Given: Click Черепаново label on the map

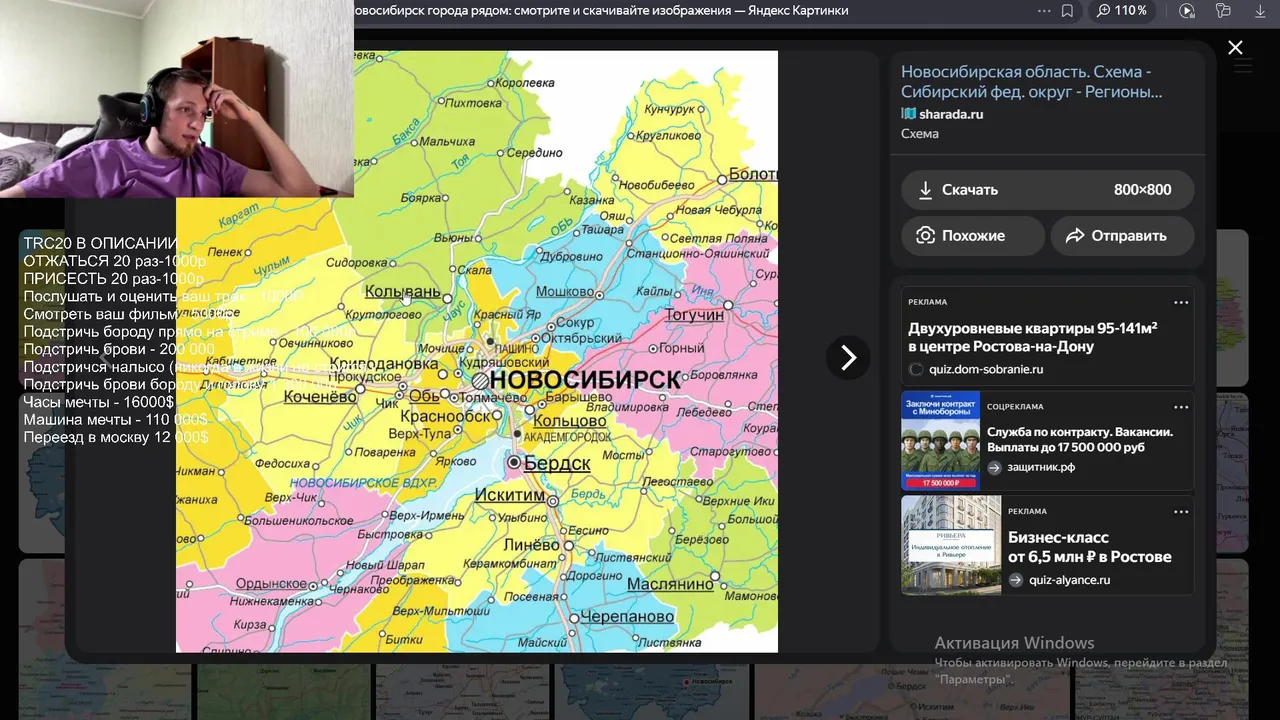Looking at the screenshot, I should coord(627,617).
